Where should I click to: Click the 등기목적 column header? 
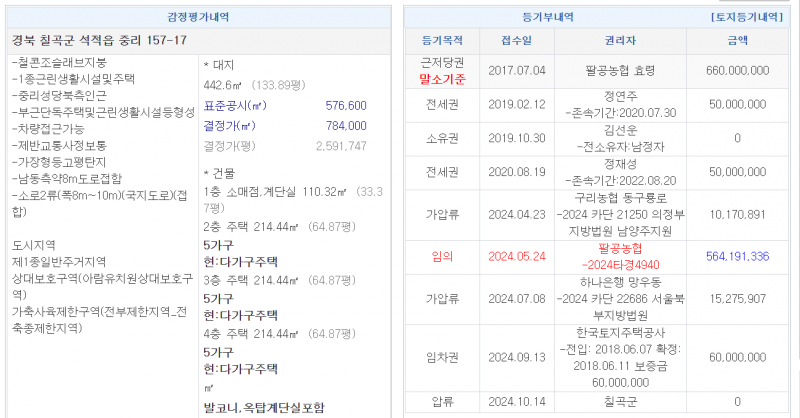[442, 41]
